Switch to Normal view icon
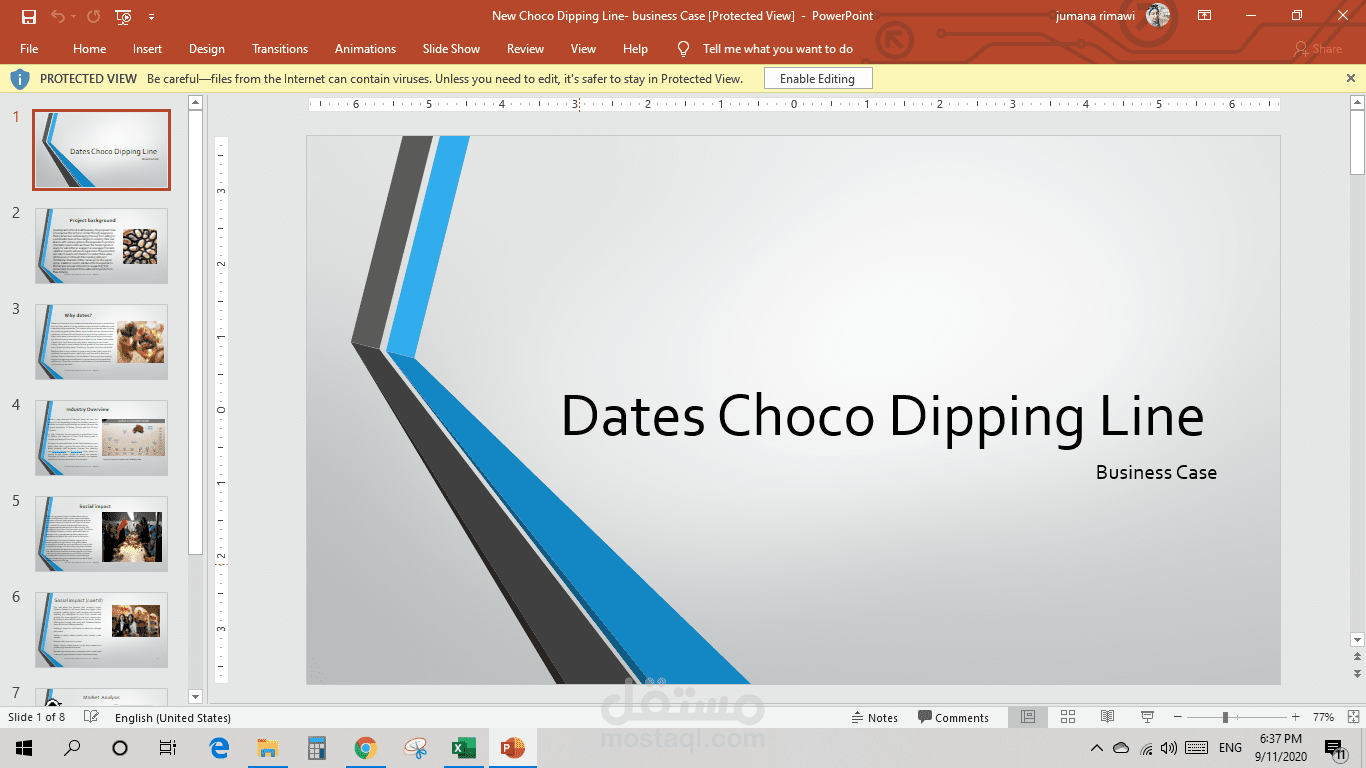Image resolution: width=1366 pixels, height=768 pixels. [1028, 717]
